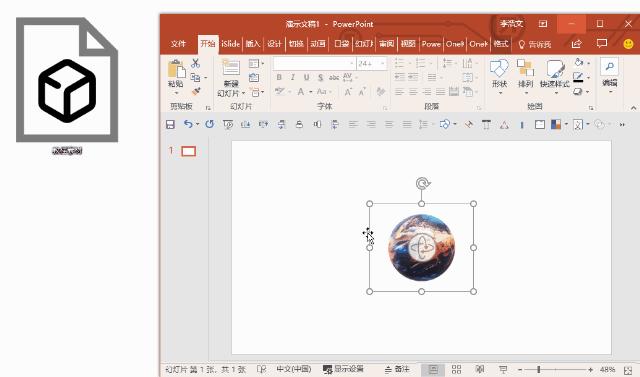Image resolution: width=640 pixels, height=377 pixels.
Task: Toggle Underline formatting
Action: [x=307, y=78]
